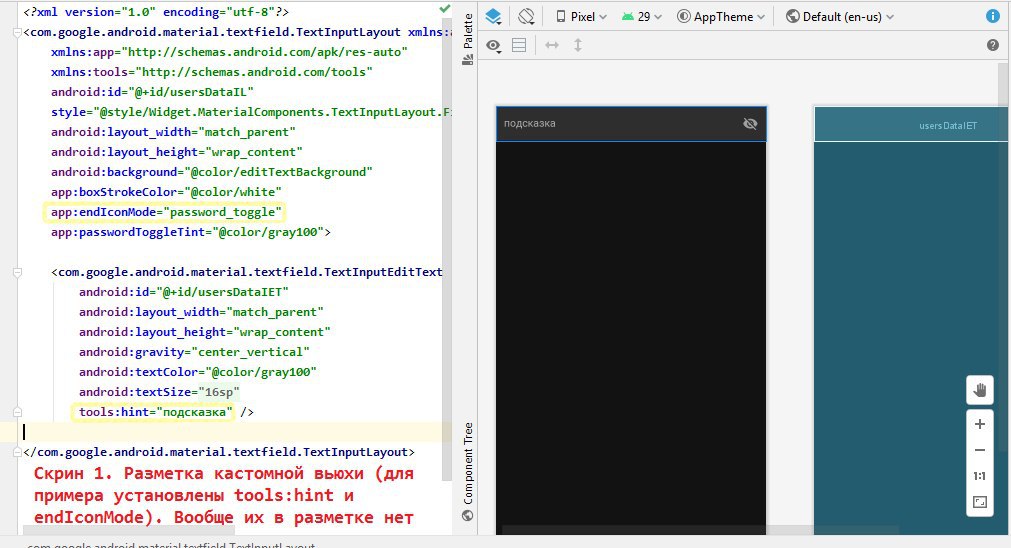Zoom in with the plus button

(980, 424)
